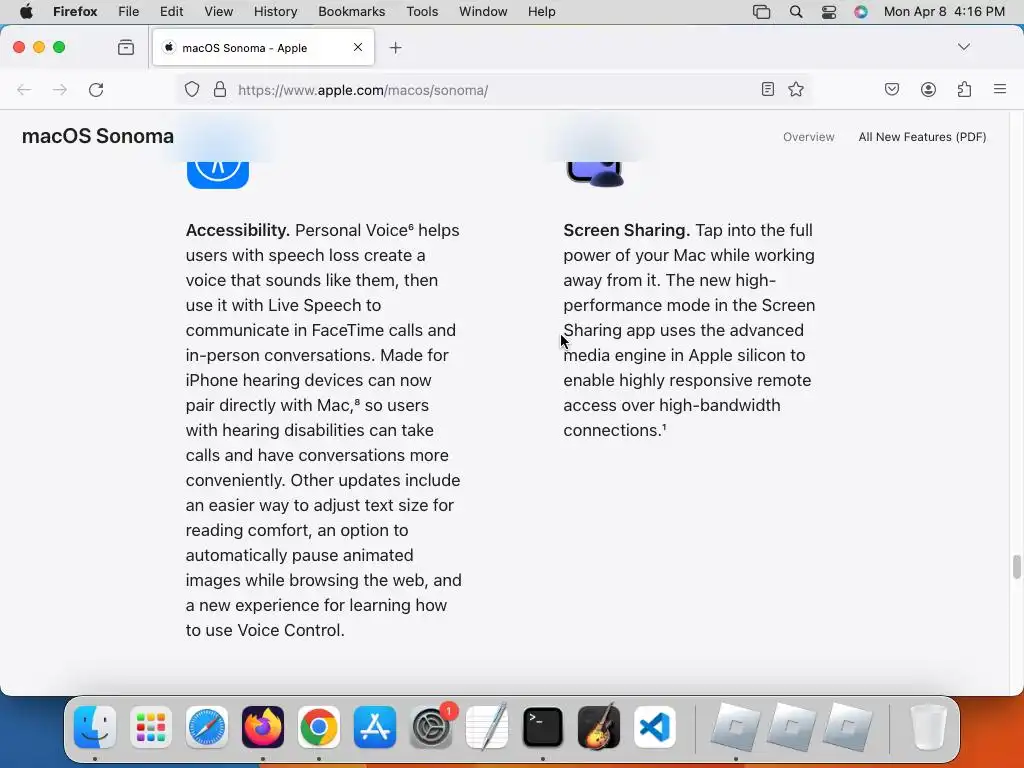Image resolution: width=1024 pixels, height=768 pixels.
Task: Select the macOS Sonoma - Apple tab
Action: click(x=263, y=48)
